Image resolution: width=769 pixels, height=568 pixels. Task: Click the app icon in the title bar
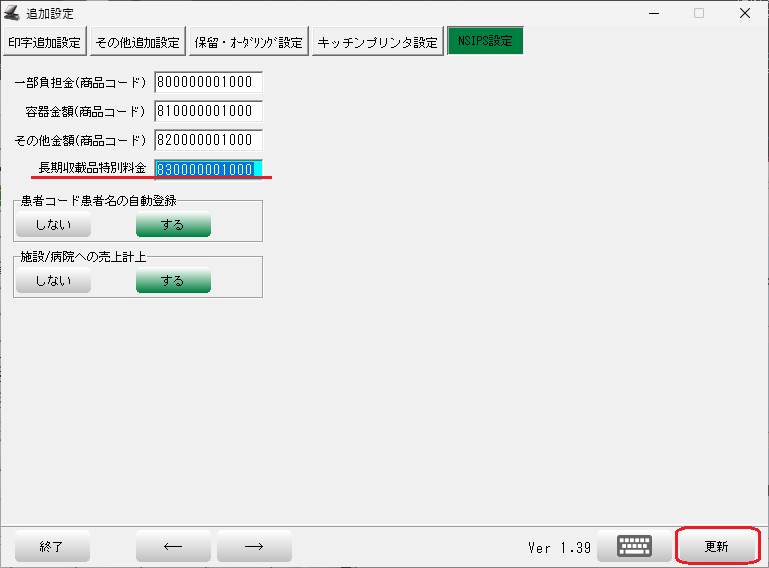pos(13,13)
